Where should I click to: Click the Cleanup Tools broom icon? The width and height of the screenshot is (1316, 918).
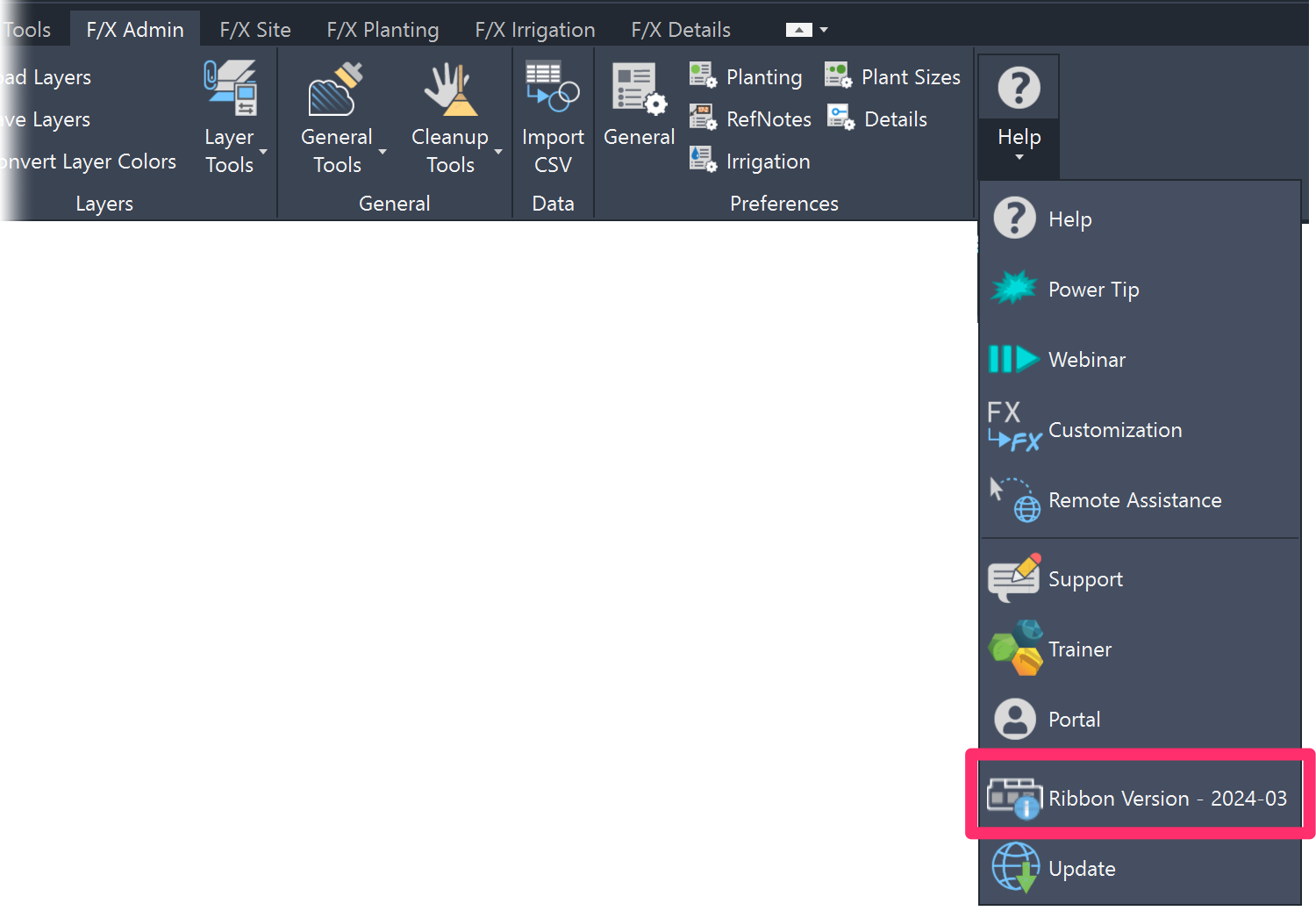[450, 85]
